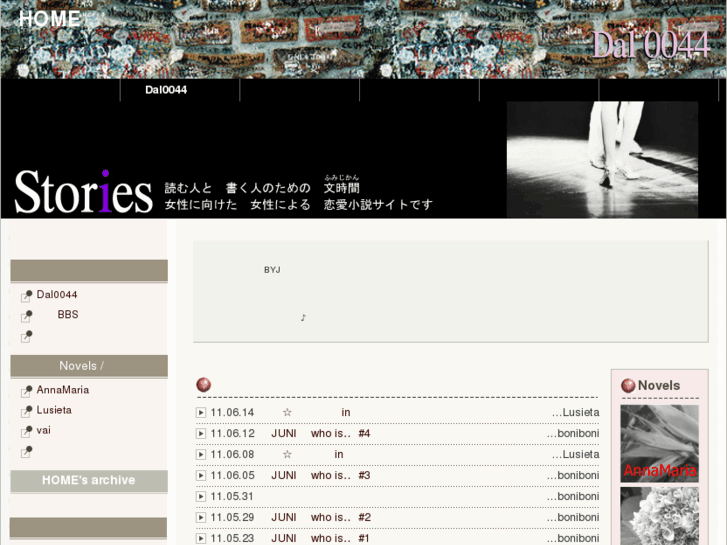Image resolution: width=727 pixels, height=545 pixels.
Task: Open the Dal0044 item in the black nav bar
Action: tap(166, 90)
